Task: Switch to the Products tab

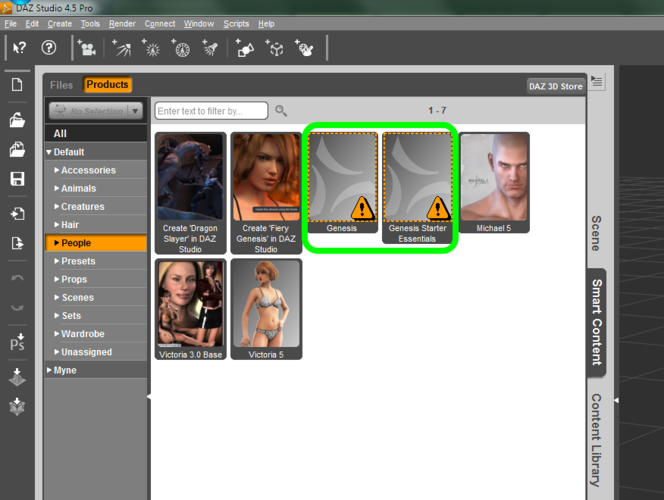Action: [x=107, y=85]
